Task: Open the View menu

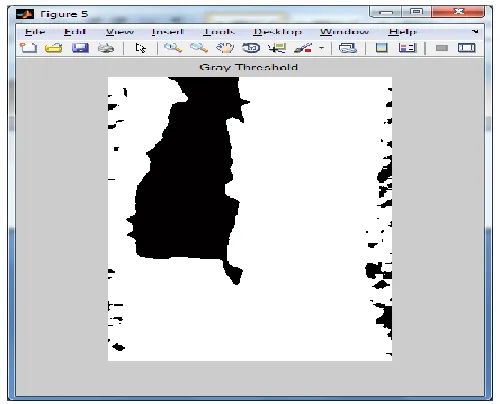Action: click(120, 32)
